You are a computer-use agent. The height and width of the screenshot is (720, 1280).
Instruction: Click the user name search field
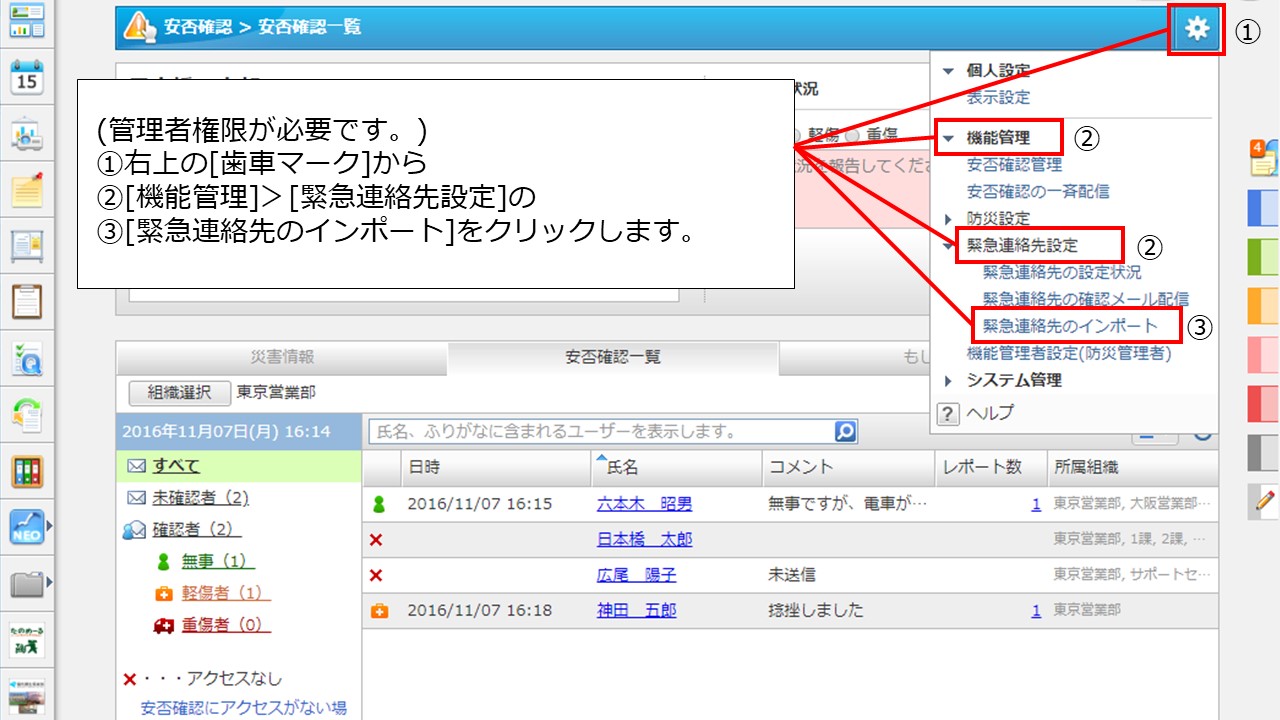click(602, 432)
